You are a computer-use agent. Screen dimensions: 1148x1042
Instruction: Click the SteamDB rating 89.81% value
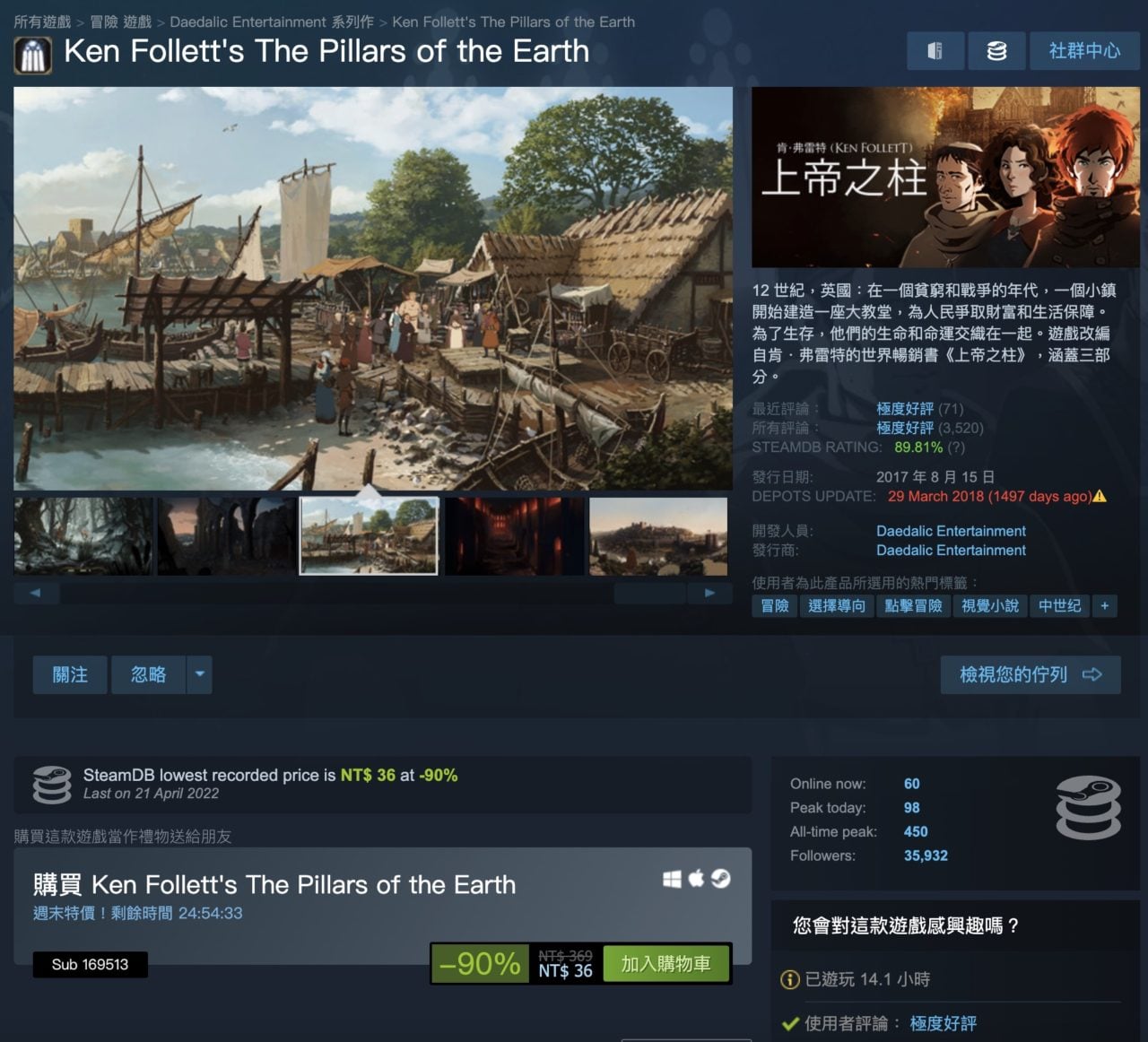918,447
